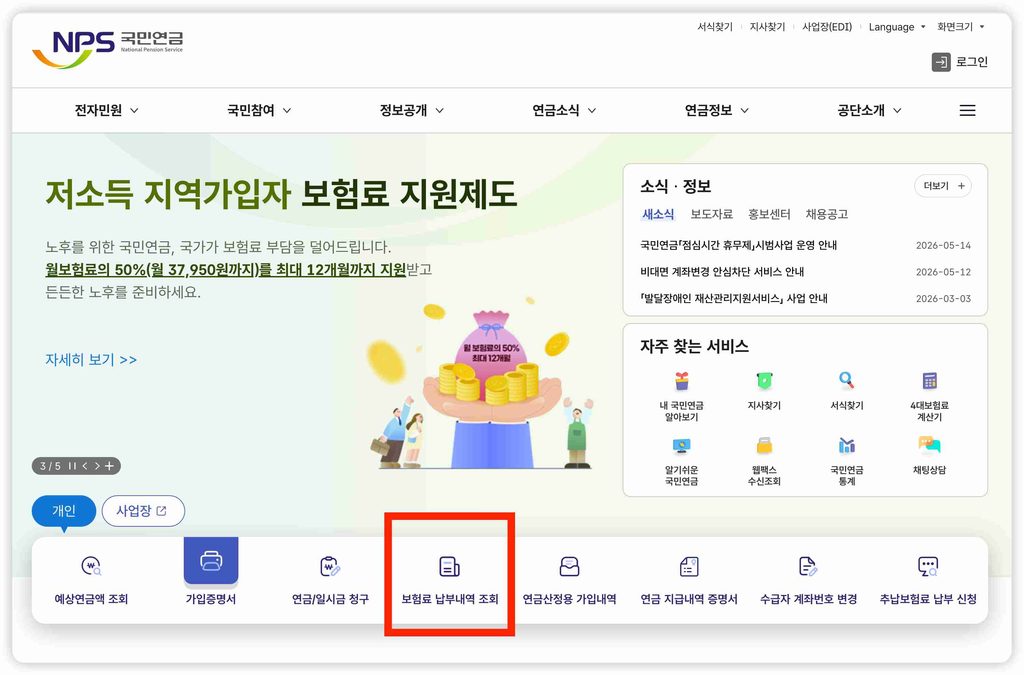Select the 개인 tab

[x=64, y=510]
